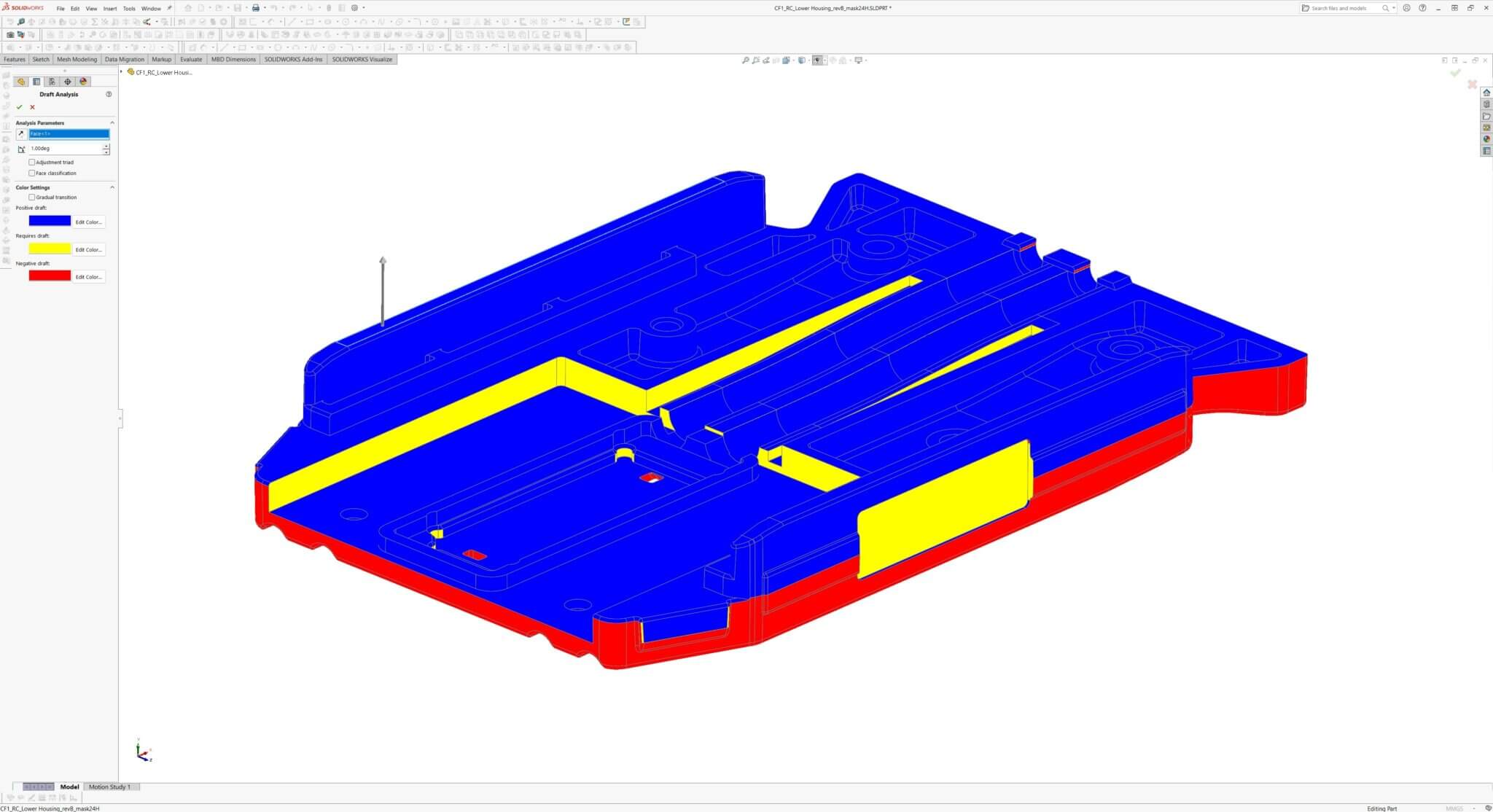Image resolution: width=1493 pixels, height=812 pixels.
Task: Open the Tools menu
Action: 129,8
